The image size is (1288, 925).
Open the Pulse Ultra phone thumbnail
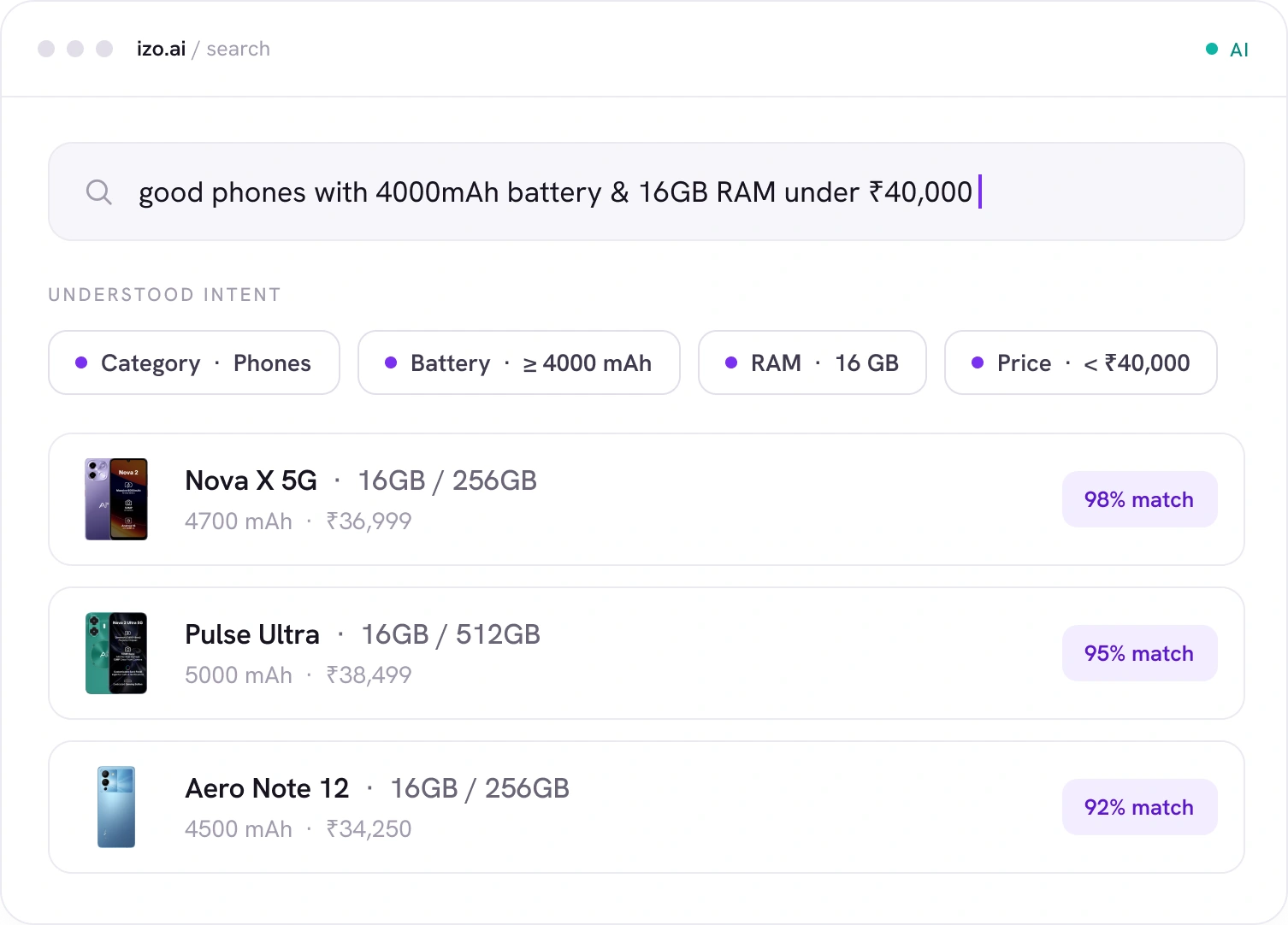click(x=116, y=653)
